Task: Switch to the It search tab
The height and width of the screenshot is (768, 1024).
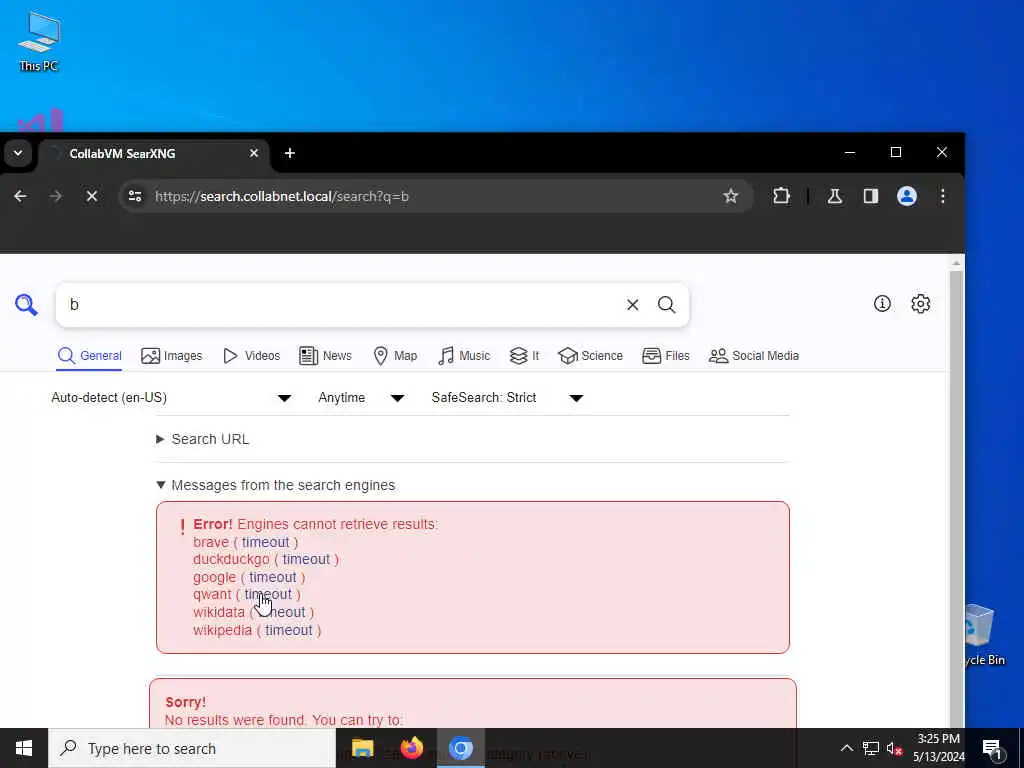Action: coord(524,356)
